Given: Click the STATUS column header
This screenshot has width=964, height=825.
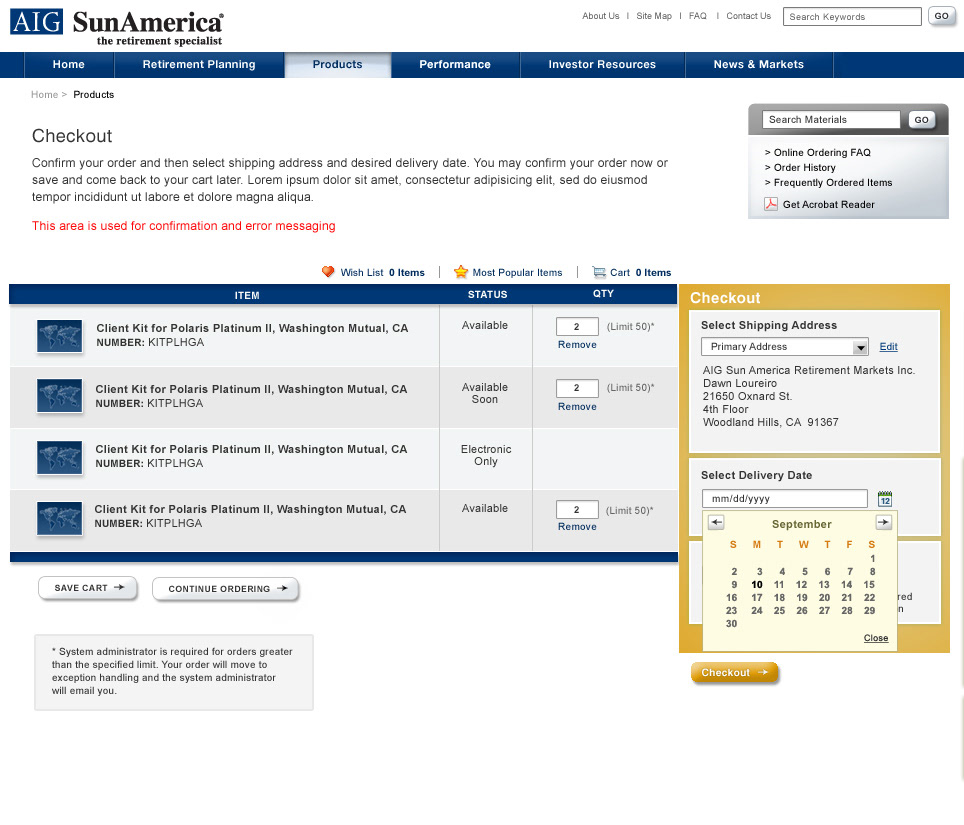Looking at the screenshot, I should (x=488, y=294).
